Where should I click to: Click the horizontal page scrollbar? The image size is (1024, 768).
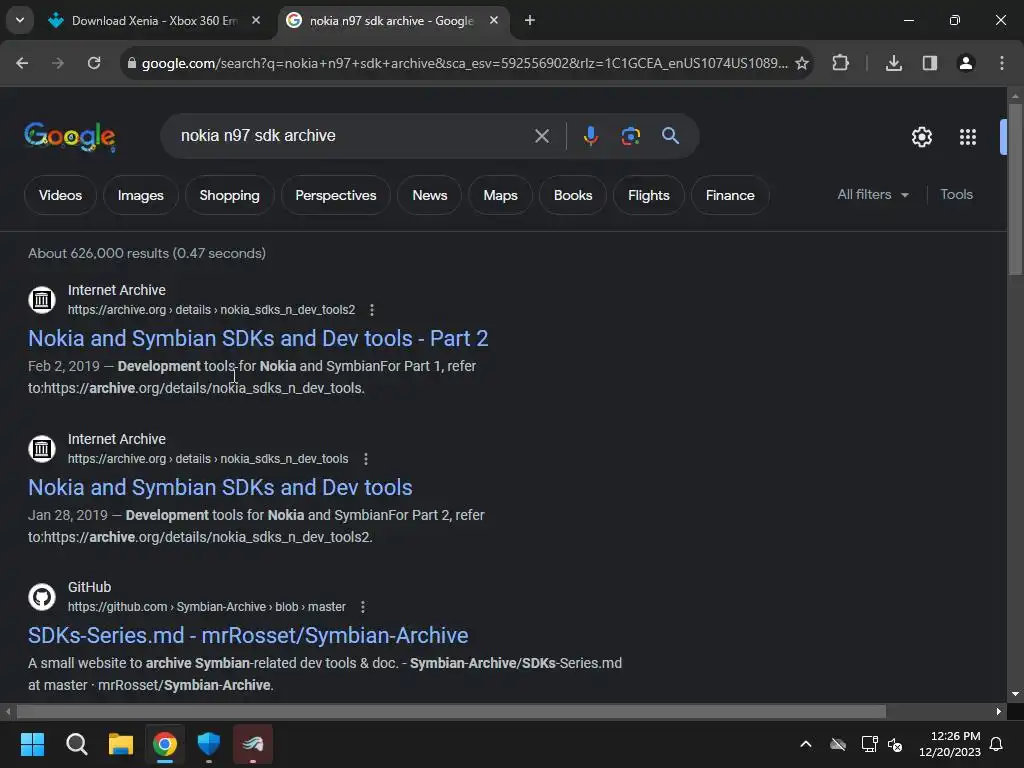451,711
